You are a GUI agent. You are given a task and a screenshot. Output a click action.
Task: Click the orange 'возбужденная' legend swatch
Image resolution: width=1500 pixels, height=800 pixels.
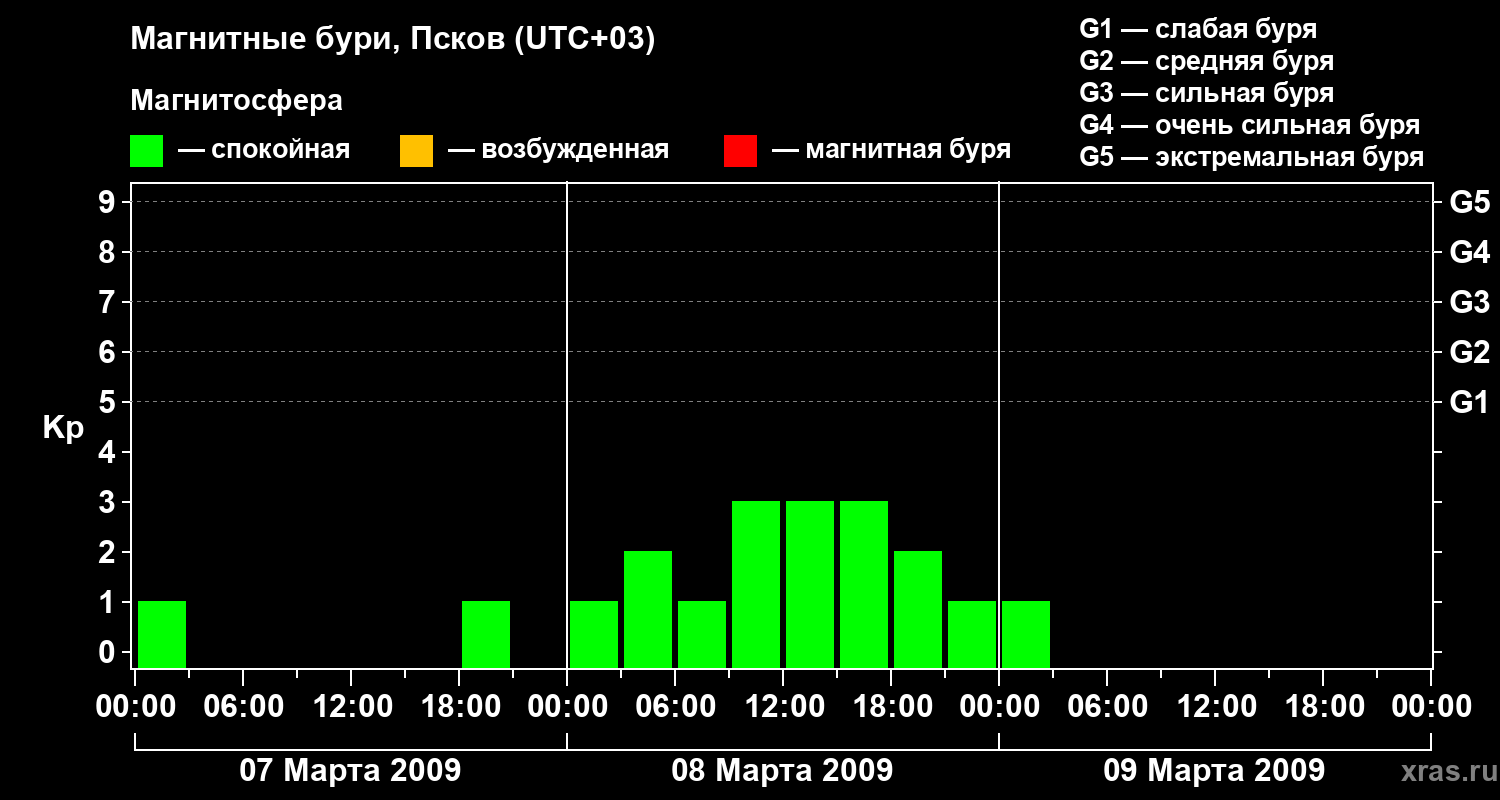pyautogui.click(x=416, y=151)
